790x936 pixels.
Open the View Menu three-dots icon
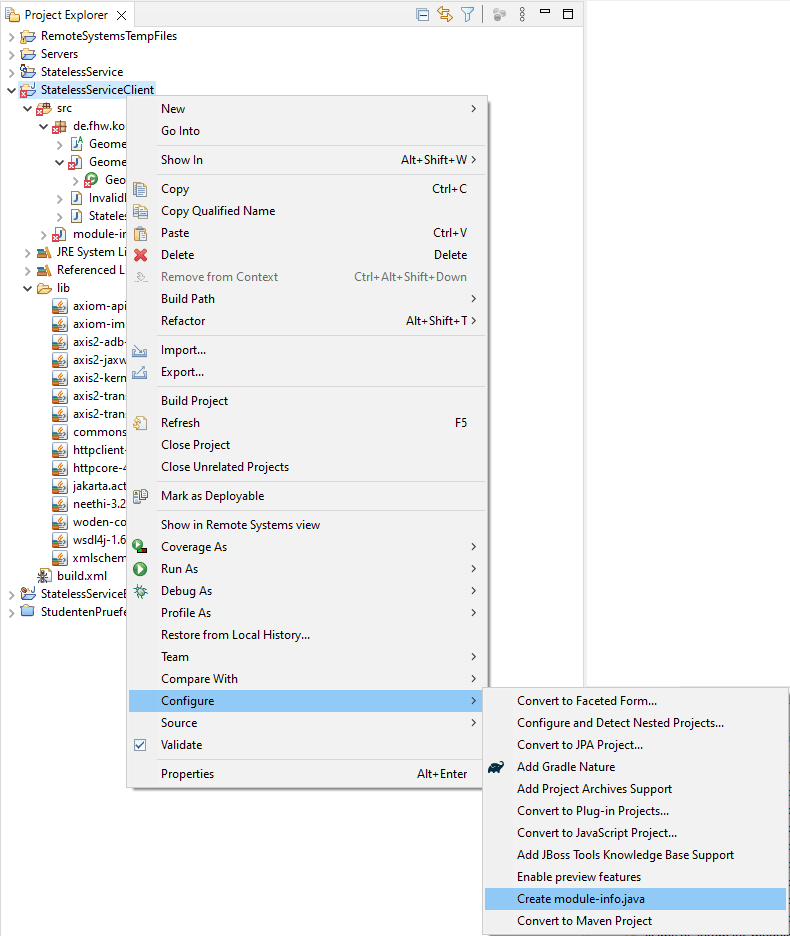click(522, 14)
